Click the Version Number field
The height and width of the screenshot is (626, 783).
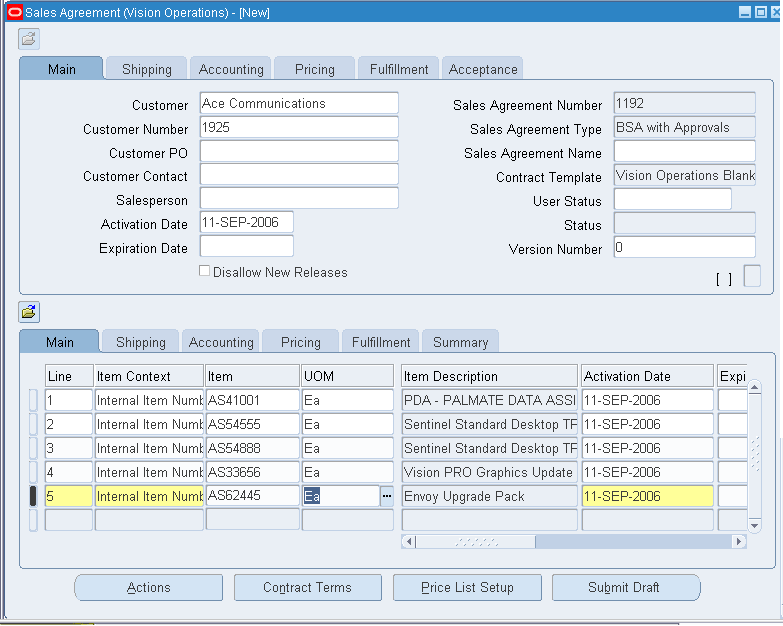click(x=685, y=247)
